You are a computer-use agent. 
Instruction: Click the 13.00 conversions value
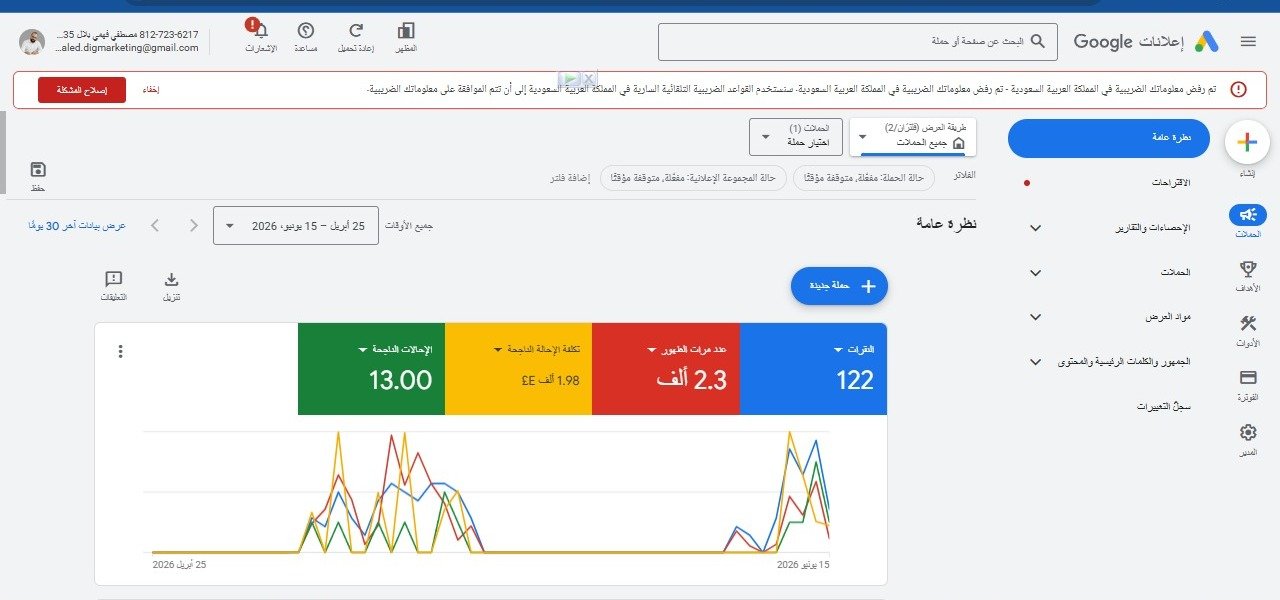400,380
